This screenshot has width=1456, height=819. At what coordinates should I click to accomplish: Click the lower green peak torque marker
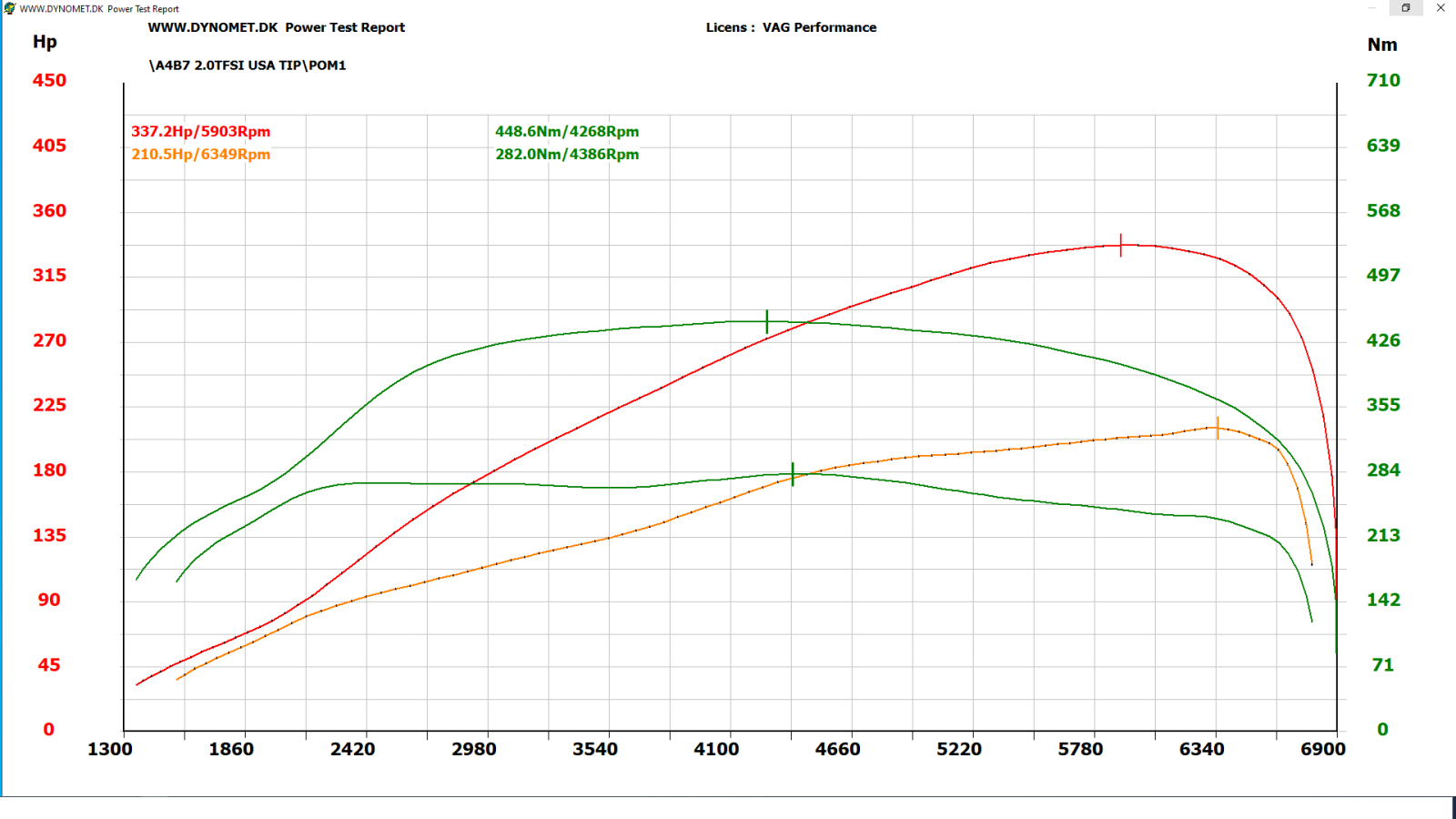click(x=793, y=474)
